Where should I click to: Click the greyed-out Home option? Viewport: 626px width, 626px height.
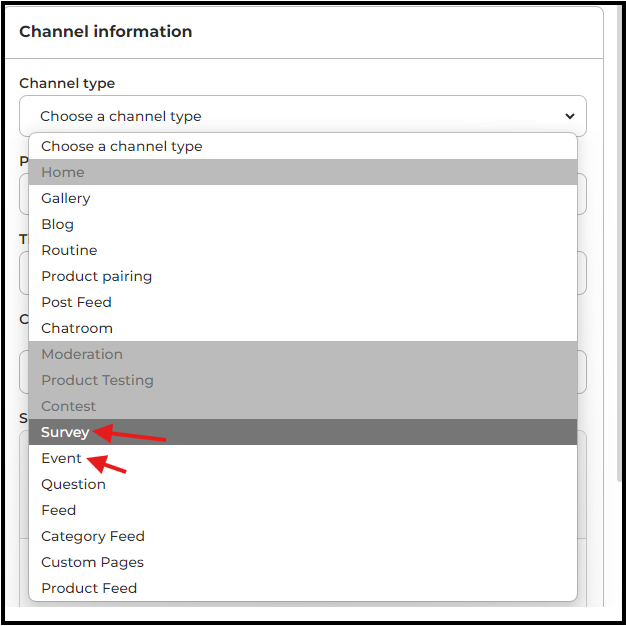click(303, 172)
